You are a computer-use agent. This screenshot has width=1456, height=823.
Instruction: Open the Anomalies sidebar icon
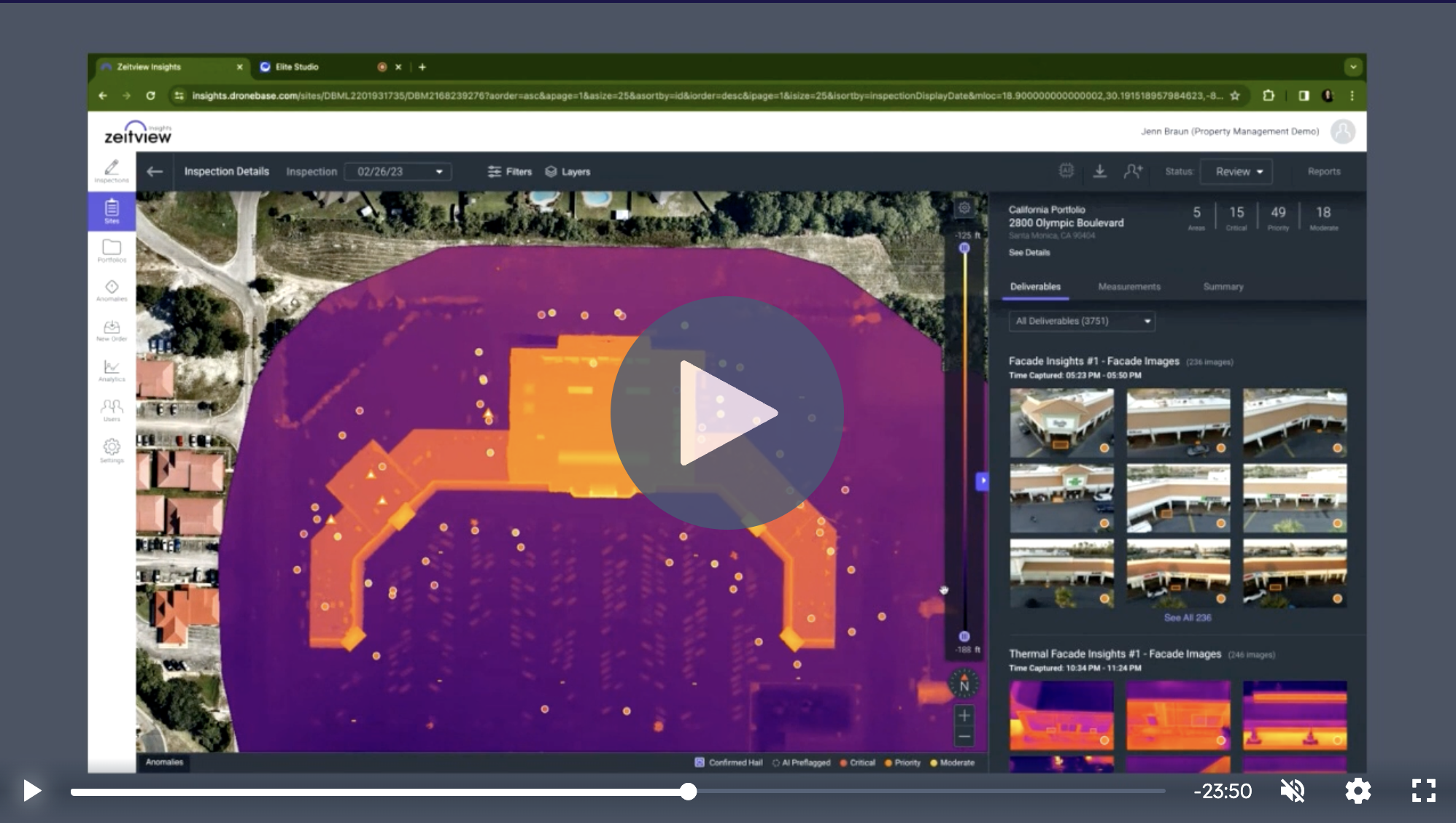112,290
